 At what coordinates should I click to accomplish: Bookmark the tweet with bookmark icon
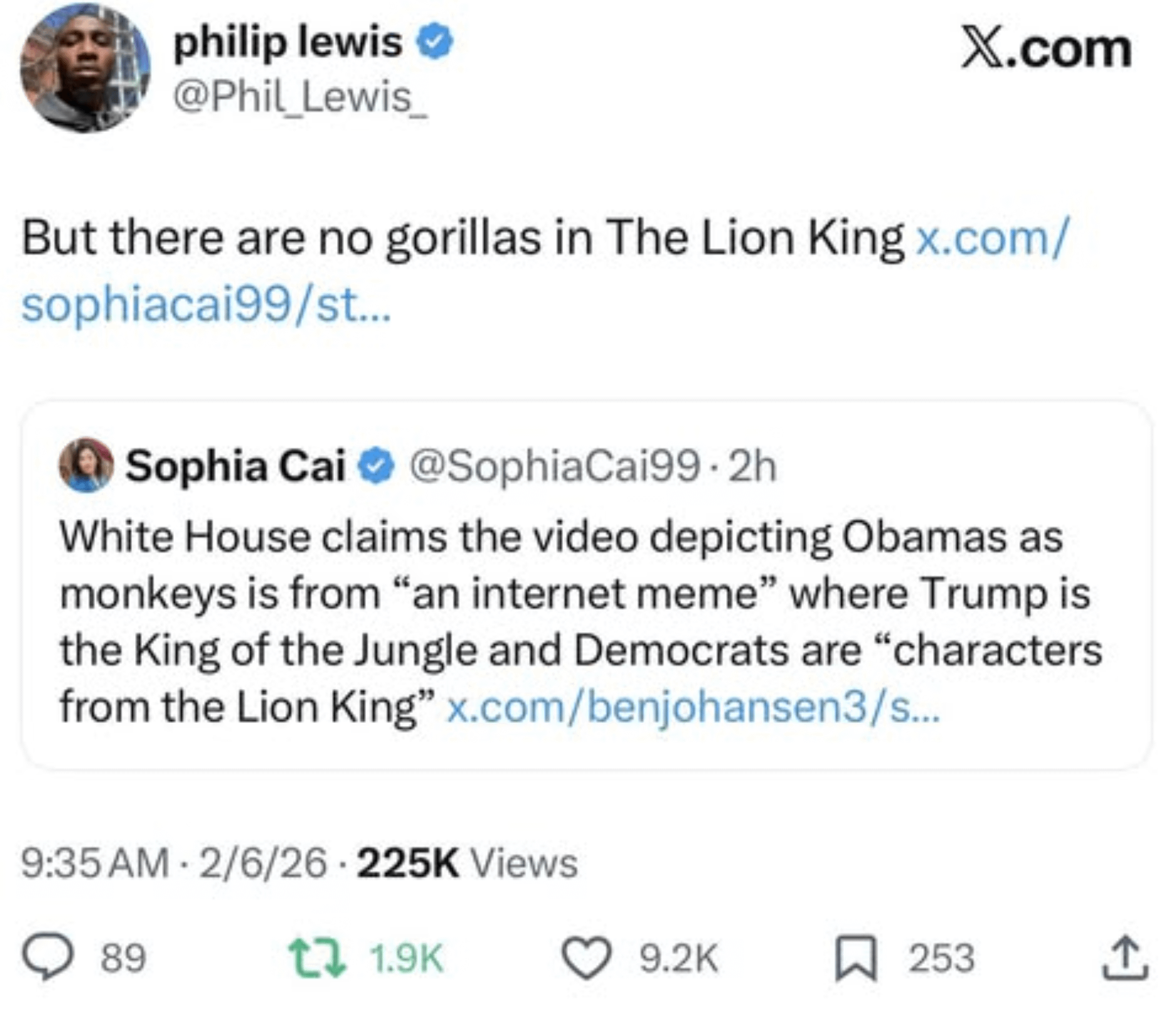[x=856, y=957]
